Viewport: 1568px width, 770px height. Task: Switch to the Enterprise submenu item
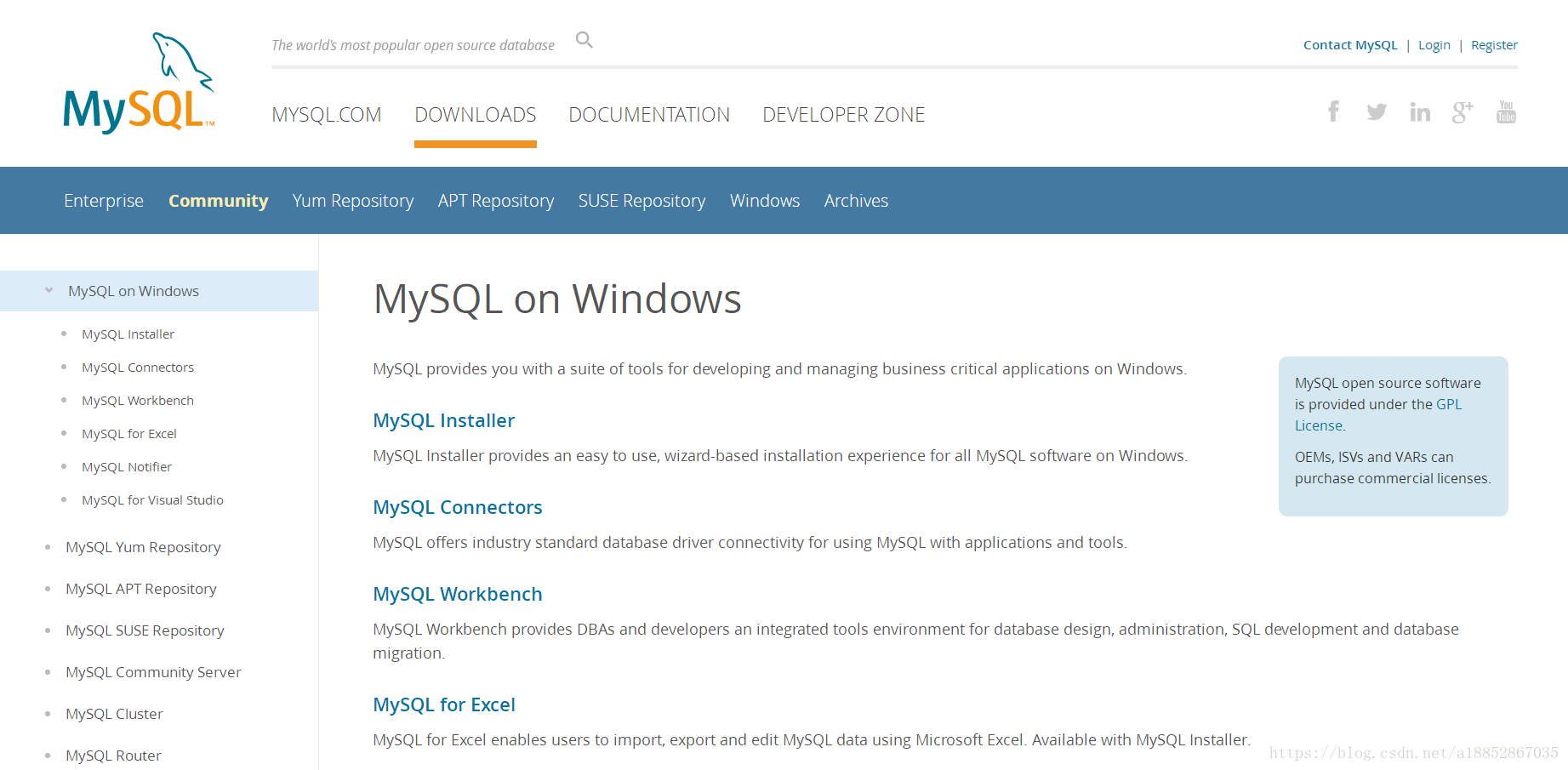coord(104,201)
